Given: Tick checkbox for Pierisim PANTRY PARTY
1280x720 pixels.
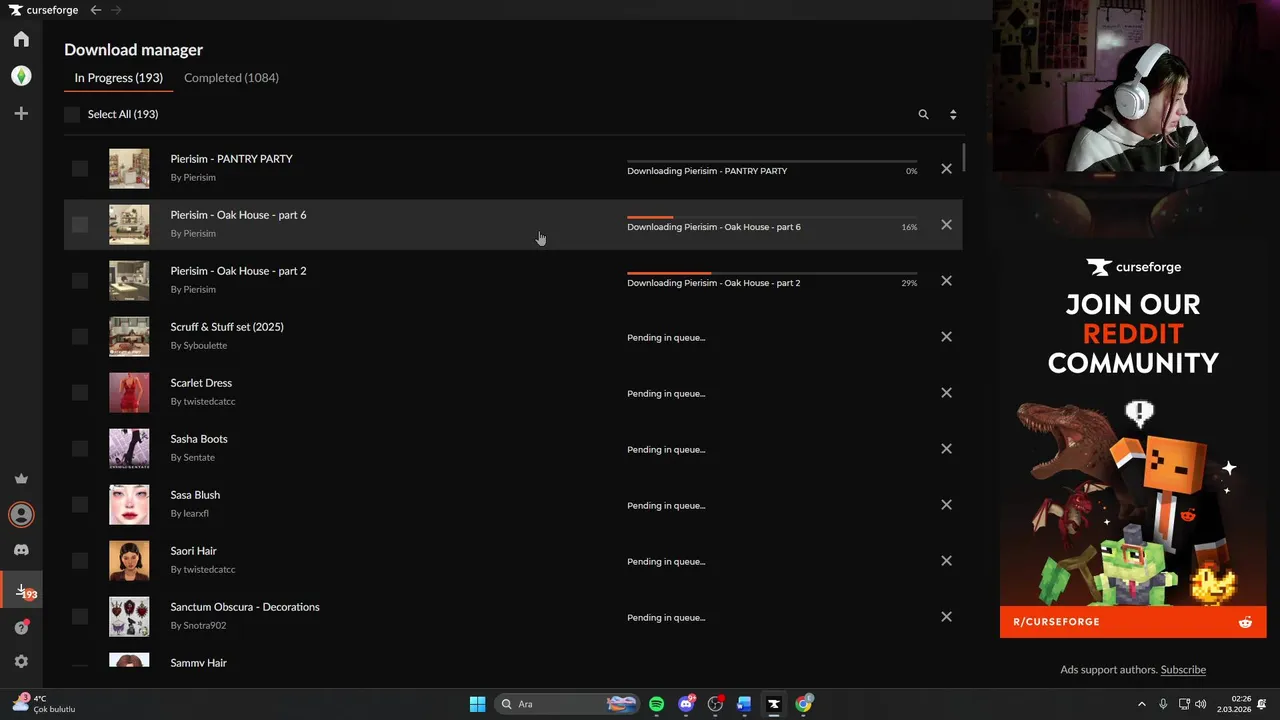Looking at the screenshot, I should tap(80, 169).
